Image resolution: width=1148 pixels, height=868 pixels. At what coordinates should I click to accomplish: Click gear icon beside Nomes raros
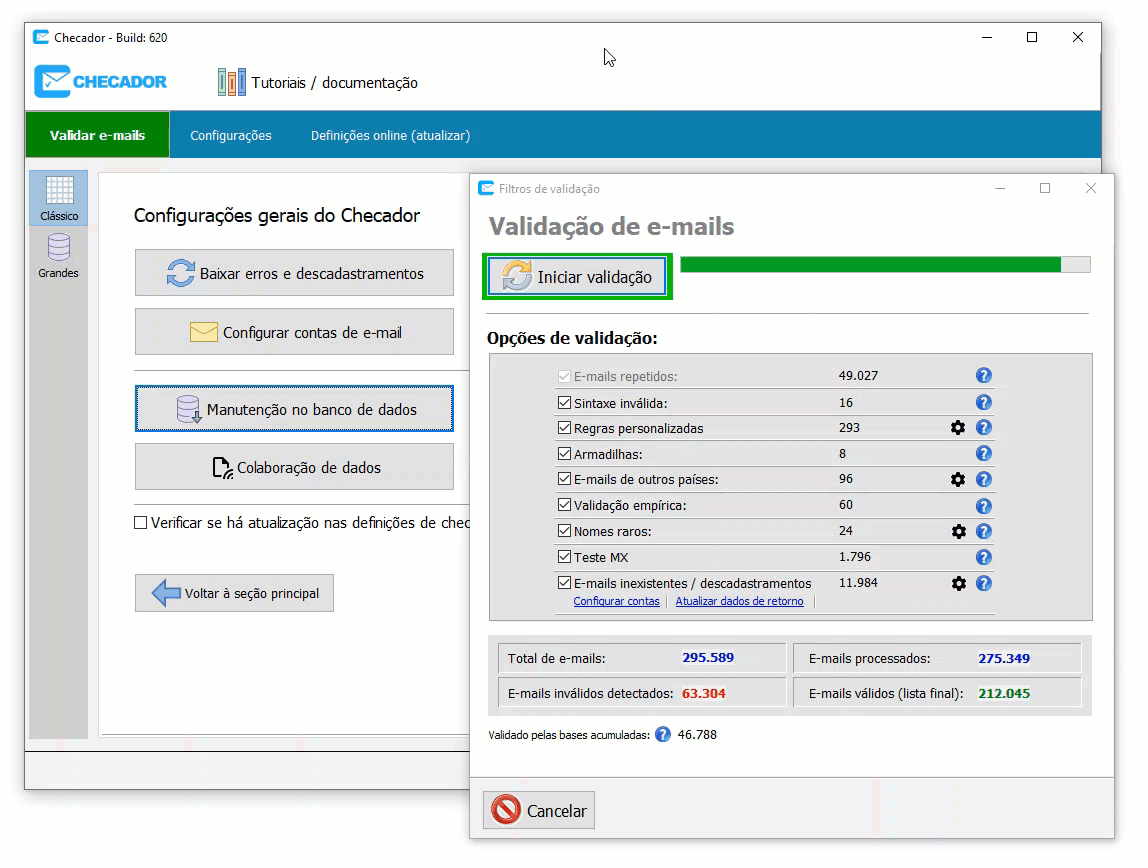(958, 532)
